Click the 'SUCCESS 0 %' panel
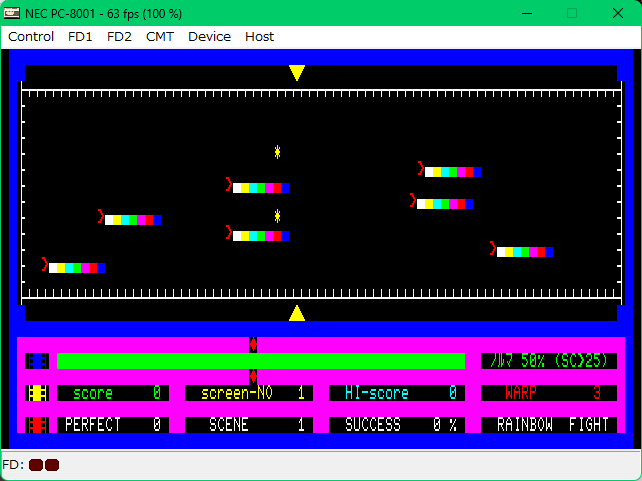Viewport: 642px width, 481px height. pyautogui.click(x=397, y=425)
